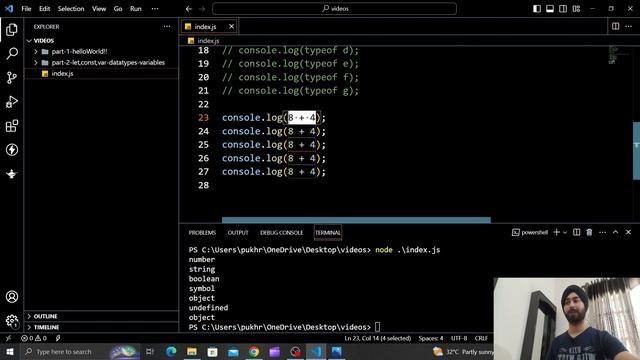Toggle the primary side bar layout icon
The image size is (640, 360).
tap(537, 9)
